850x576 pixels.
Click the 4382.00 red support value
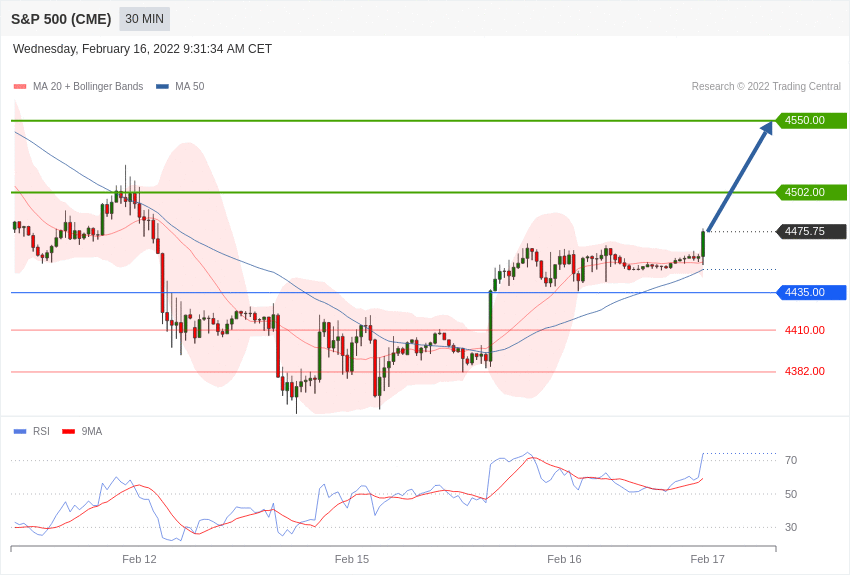[x=805, y=371]
